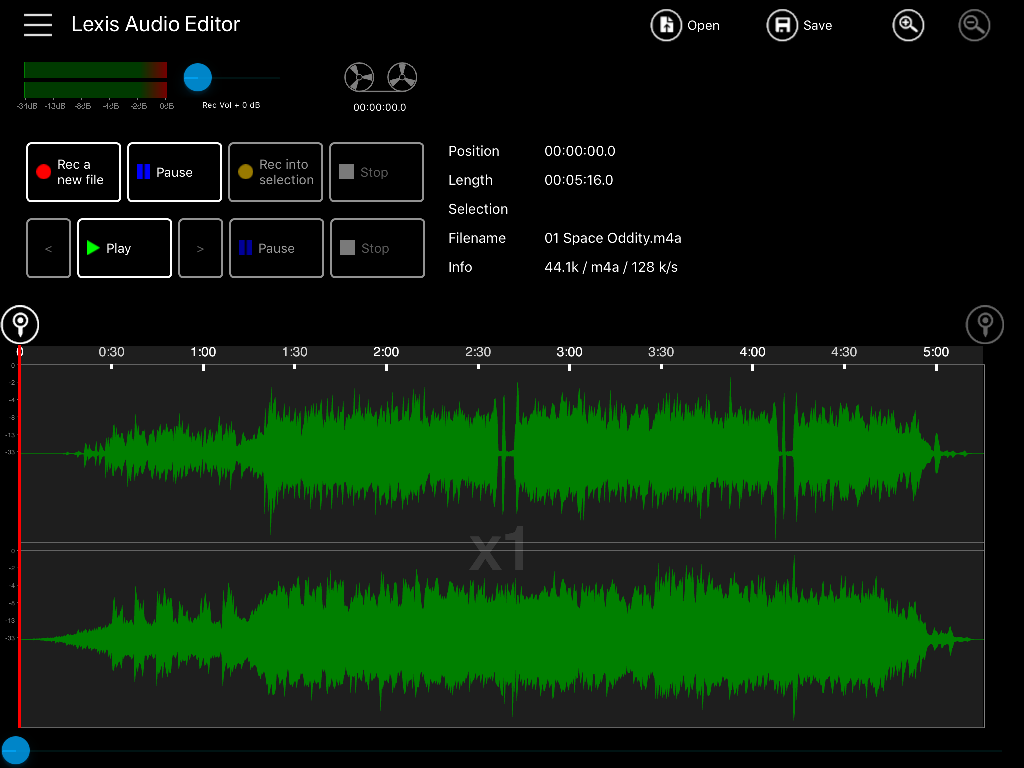Click Rec into selection button
Viewport: 1024px width, 768px height.
point(275,172)
